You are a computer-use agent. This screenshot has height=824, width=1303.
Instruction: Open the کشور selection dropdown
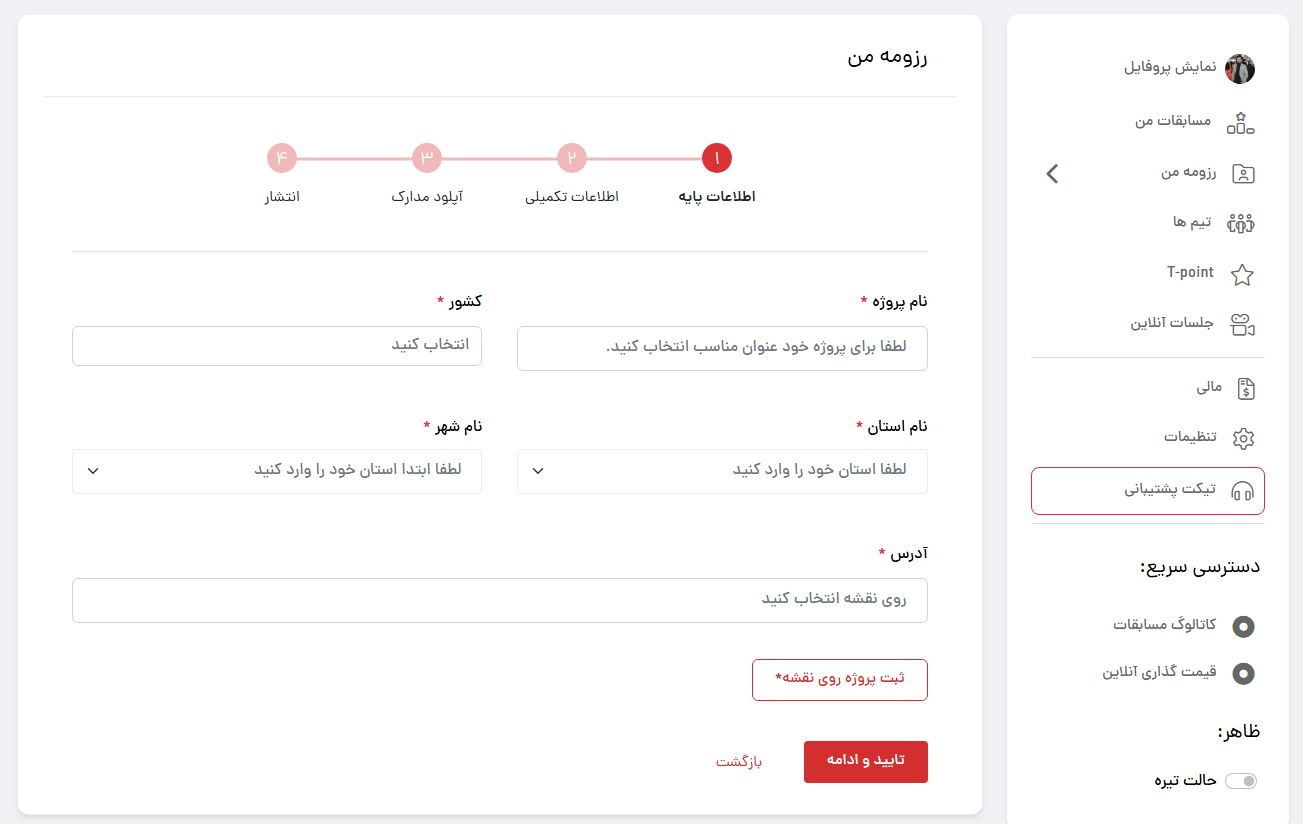276,345
